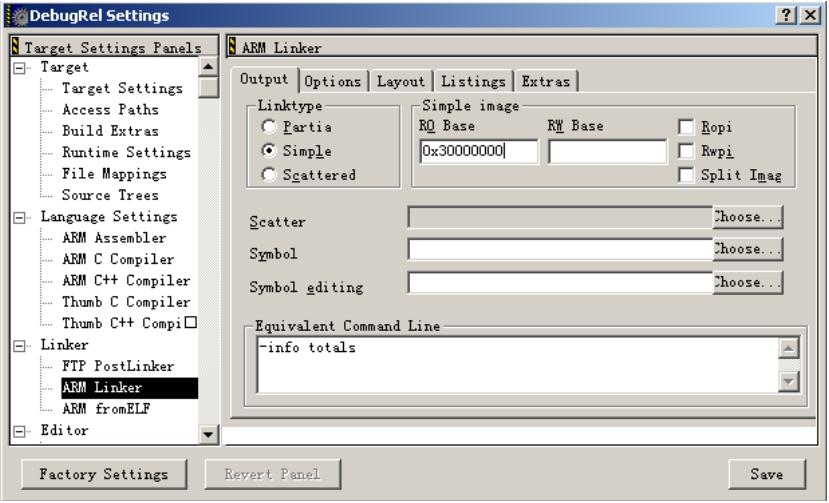829x503 pixels.
Task: Choose a Scatter file
Action: tap(747, 217)
